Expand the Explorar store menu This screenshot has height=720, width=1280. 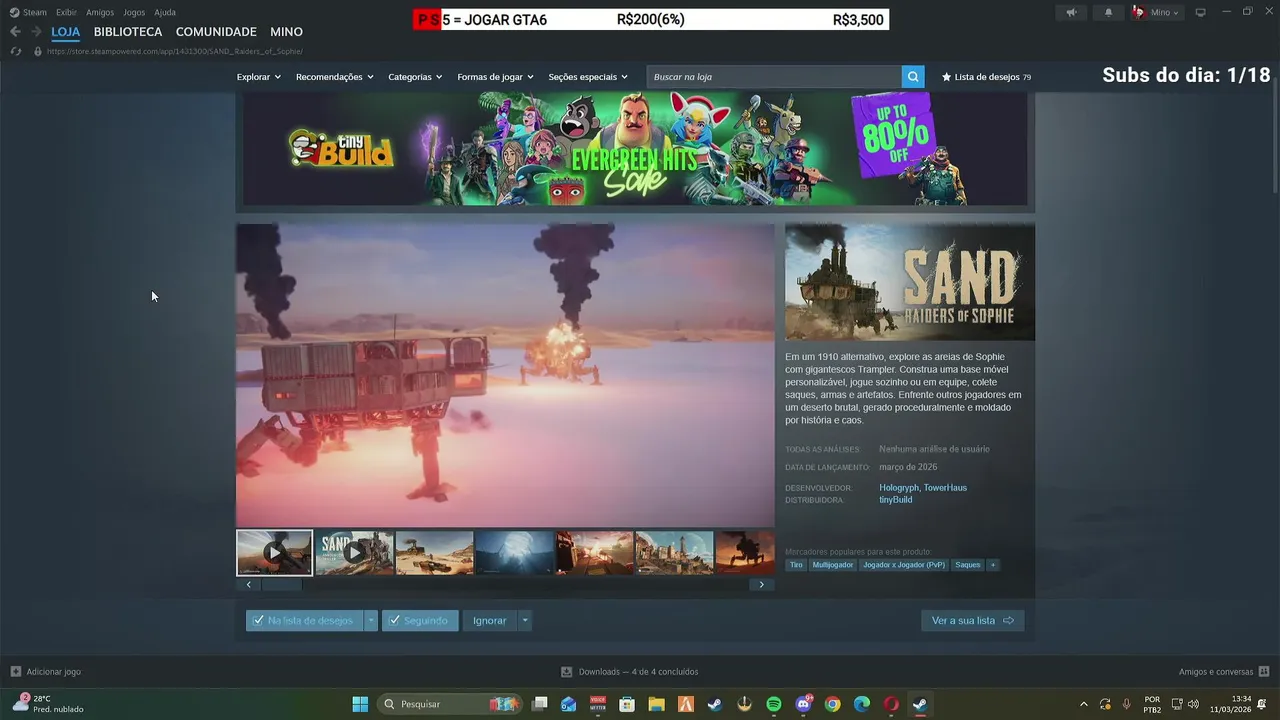click(258, 77)
